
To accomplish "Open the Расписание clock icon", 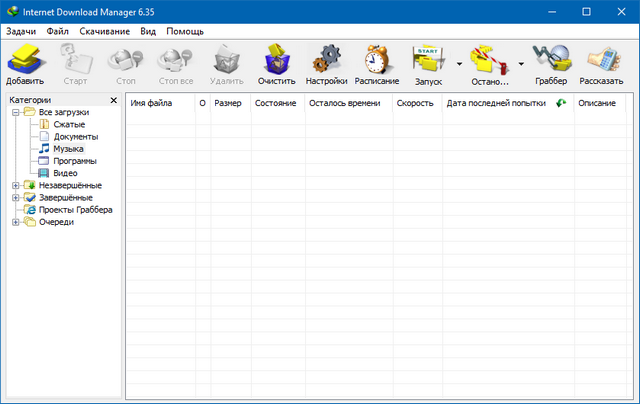I will coord(378,62).
